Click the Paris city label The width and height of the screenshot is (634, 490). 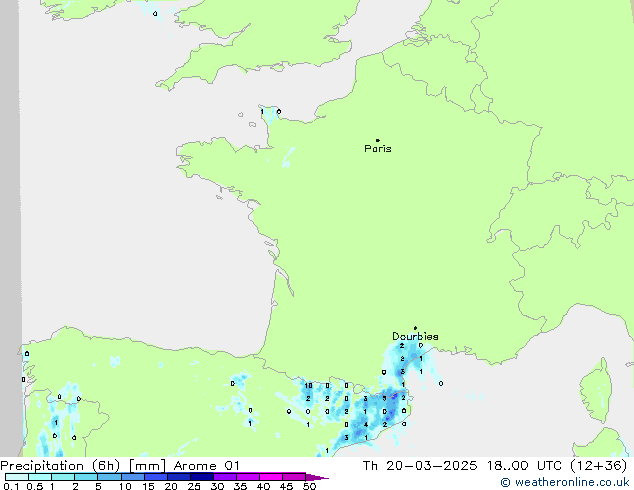378,149
